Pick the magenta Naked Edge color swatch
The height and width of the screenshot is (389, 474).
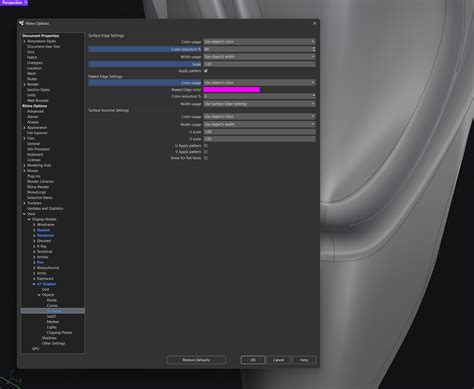(x=232, y=90)
